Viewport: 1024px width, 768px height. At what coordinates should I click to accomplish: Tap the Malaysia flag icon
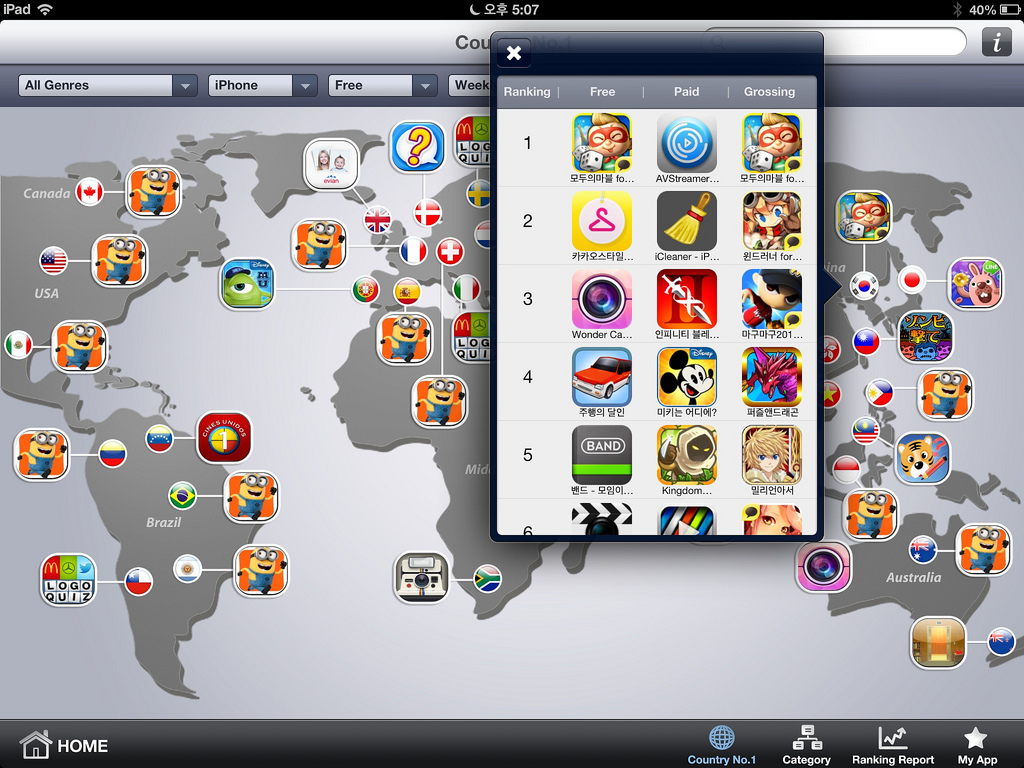(866, 430)
